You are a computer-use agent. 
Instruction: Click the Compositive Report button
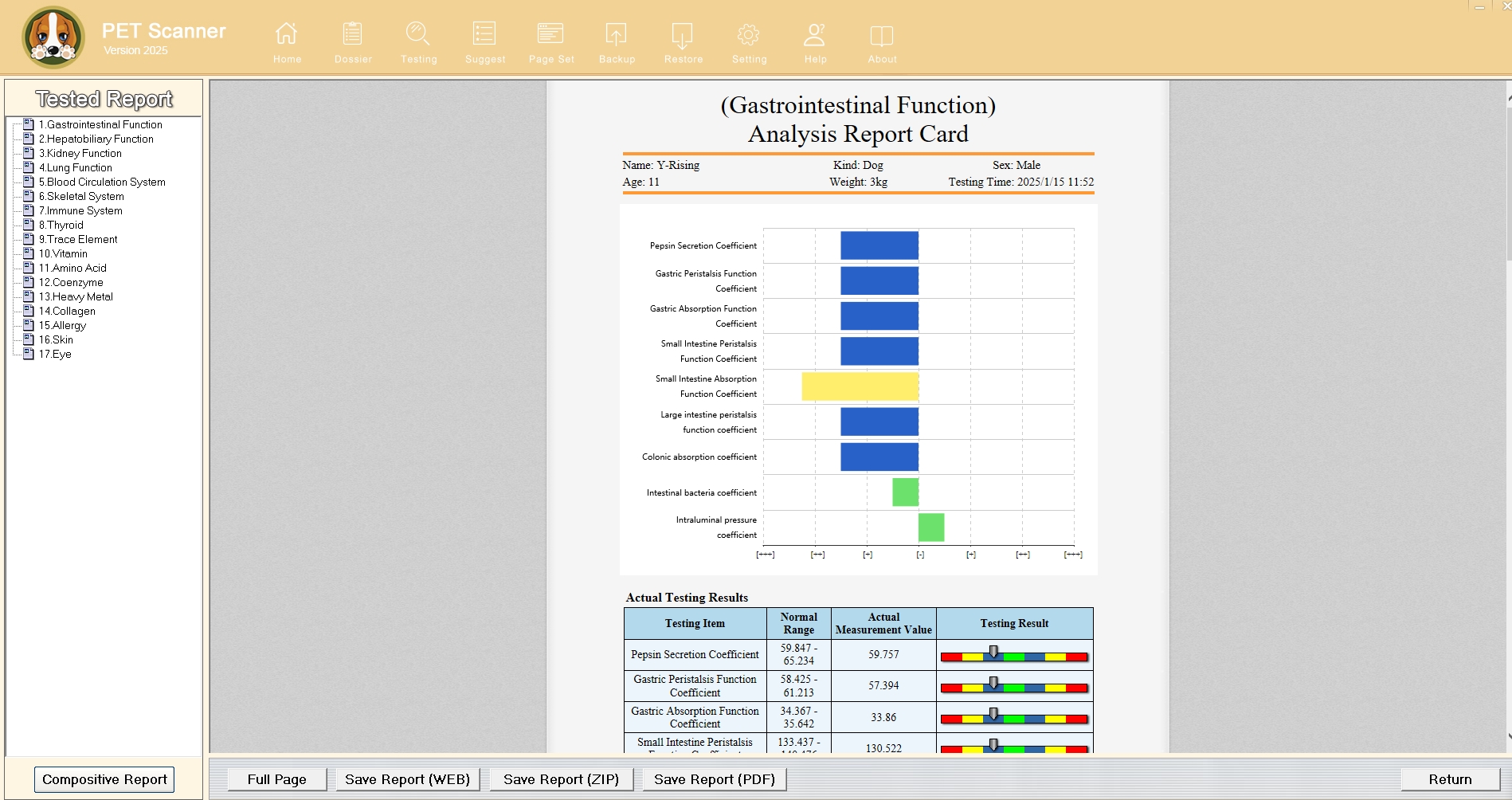coord(104,779)
